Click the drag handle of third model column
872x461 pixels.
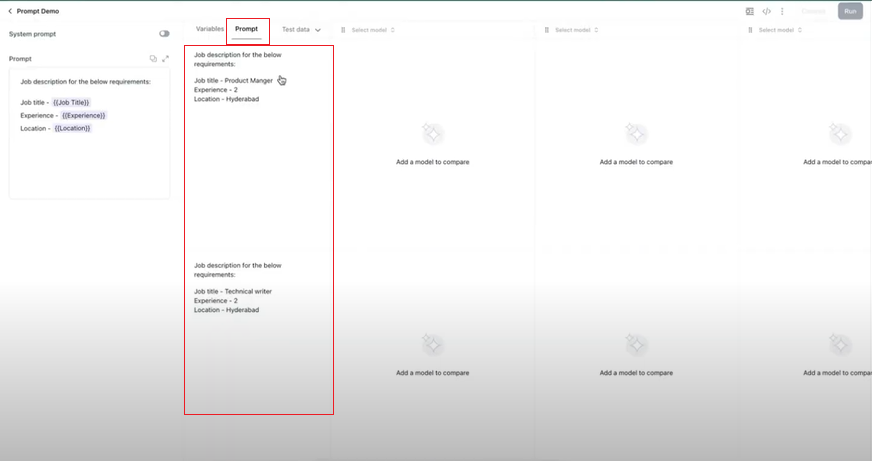click(x=750, y=30)
